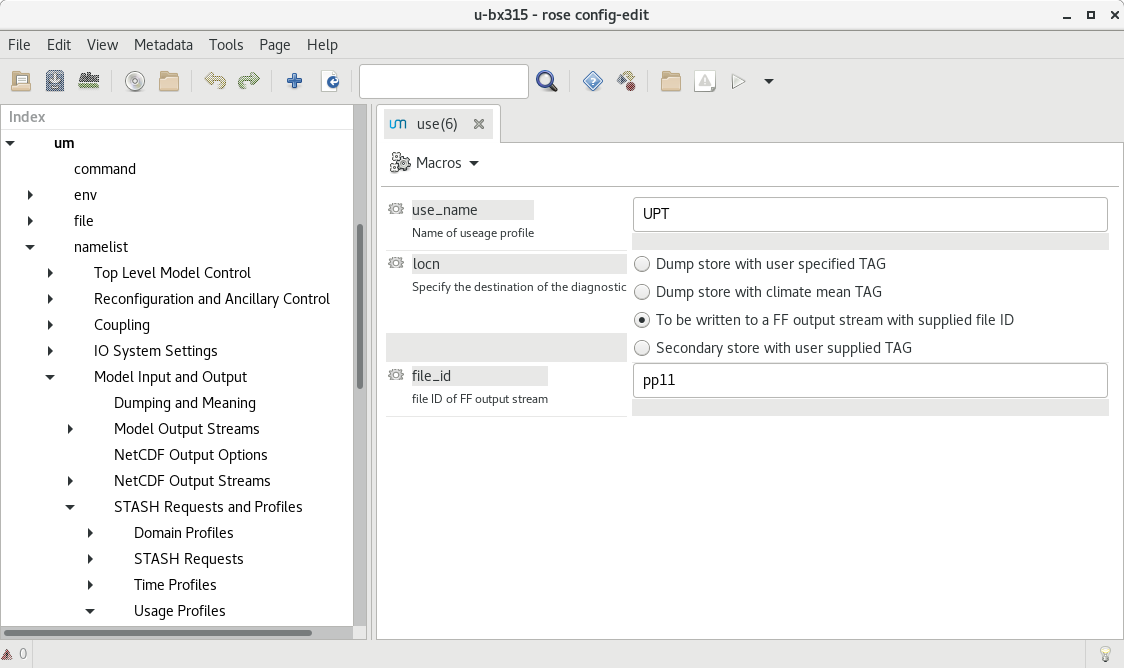Open the Metadata menu
This screenshot has width=1124, height=668.
(163, 45)
